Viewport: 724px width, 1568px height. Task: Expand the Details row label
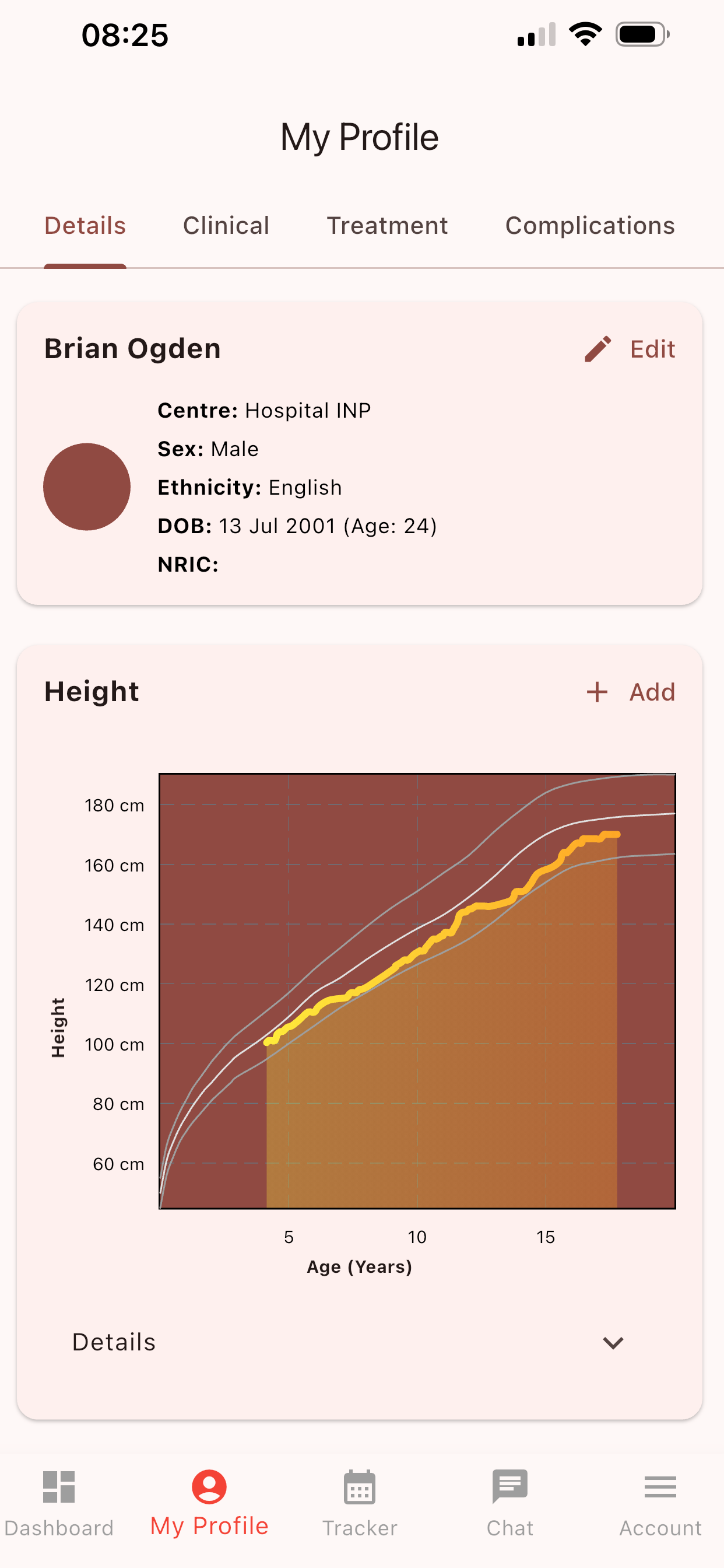114,1342
